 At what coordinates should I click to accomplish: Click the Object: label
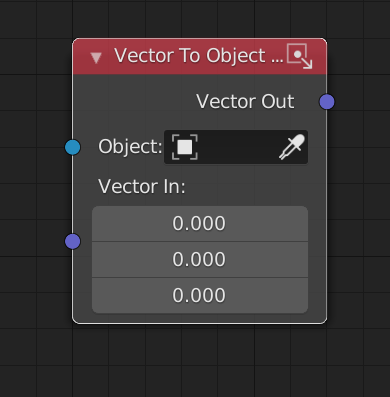[x=130, y=146]
